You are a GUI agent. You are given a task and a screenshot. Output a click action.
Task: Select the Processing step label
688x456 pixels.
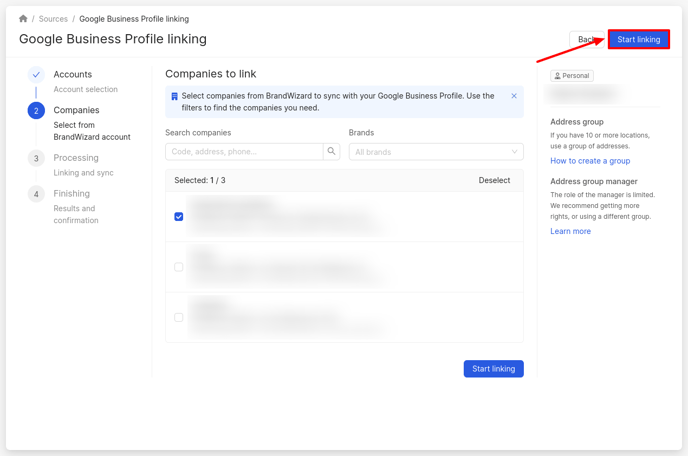(76, 158)
